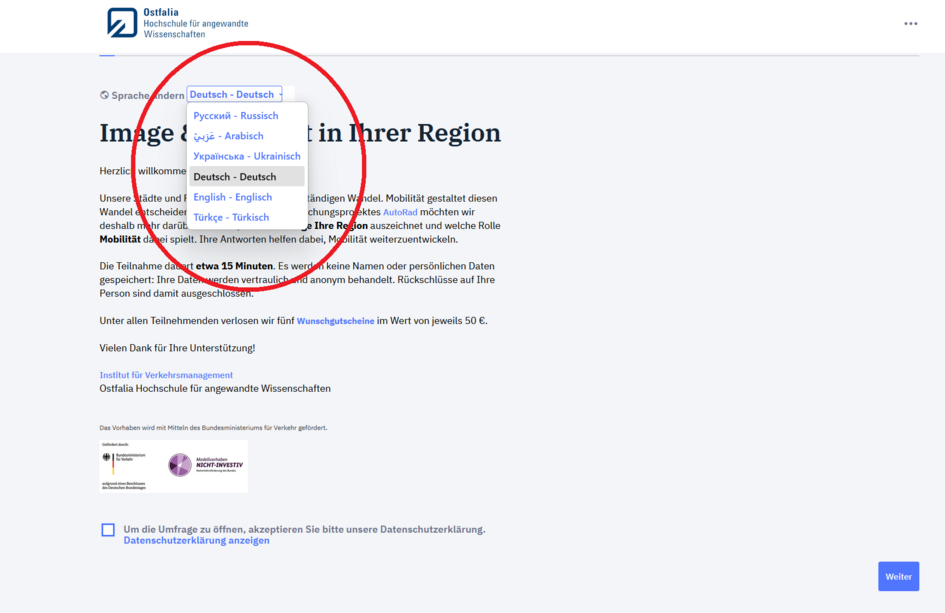Click the 'Vielen Dank für Ihre Unterstützung!' text
Screen dimensions: 945x613
177,348
